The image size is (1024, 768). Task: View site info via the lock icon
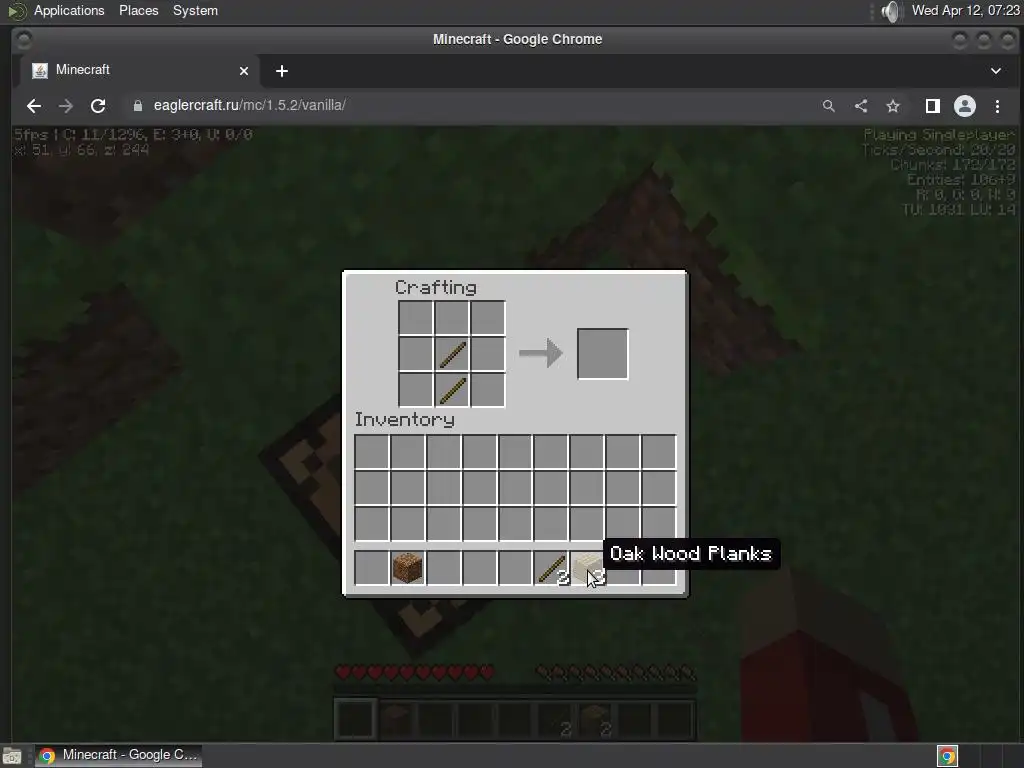[x=138, y=106]
